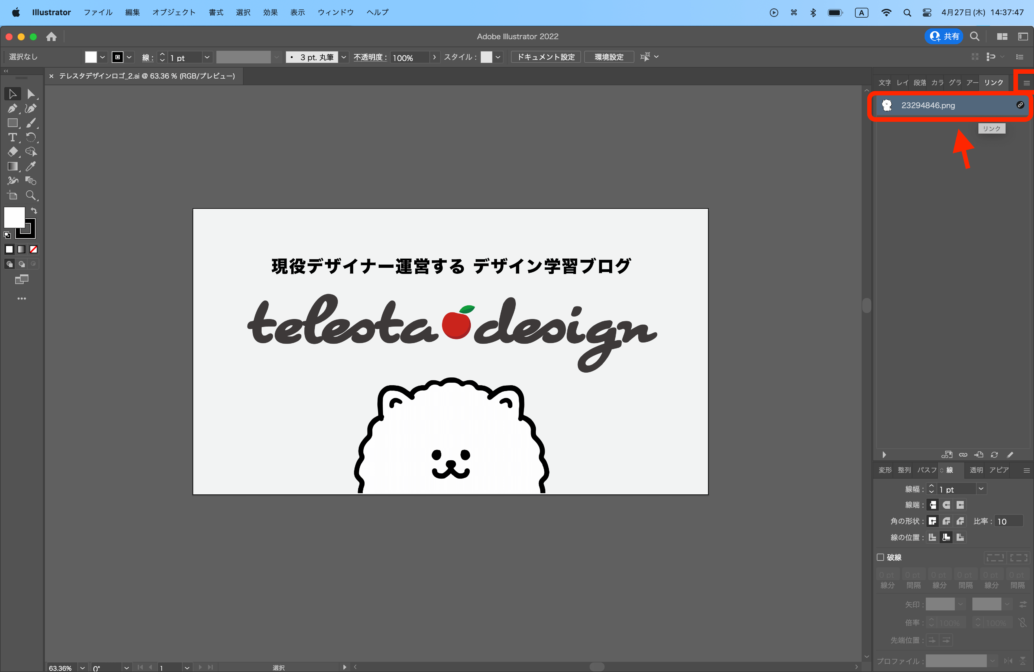1034x672 pixels.
Task: Switch to 透明 panel tab
Action: [x=976, y=470]
